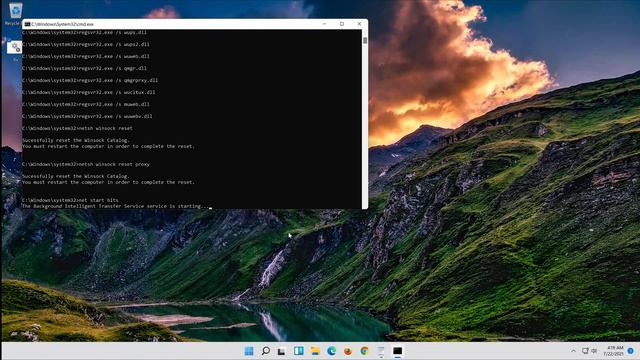Viewport: 640px width, 360px height.
Task: Minimize the cmd.exe window
Action: point(324,24)
